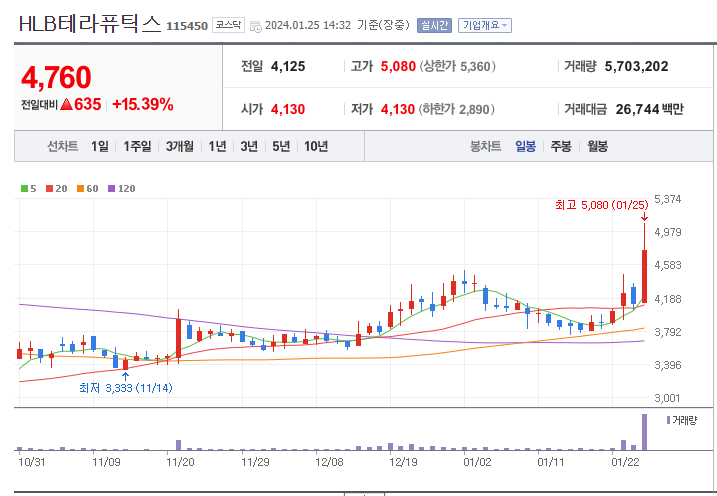Click the timestamp 2024.01.25 14:32
Image resolution: width=717 pixels, height=496 pixels.
(x=308, y=25)
